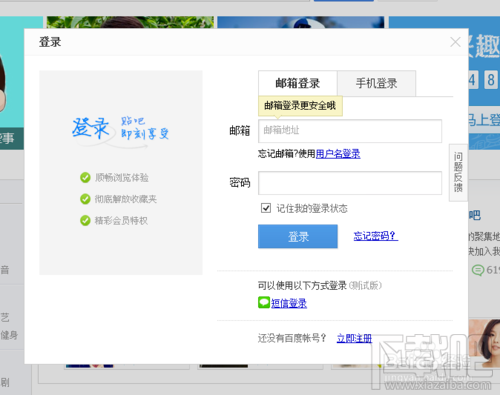Image resolution: width=500 pixels, height=395 pixels.
Task: Click the woman portrait thumbnail in background page
Action: [484, 343]
